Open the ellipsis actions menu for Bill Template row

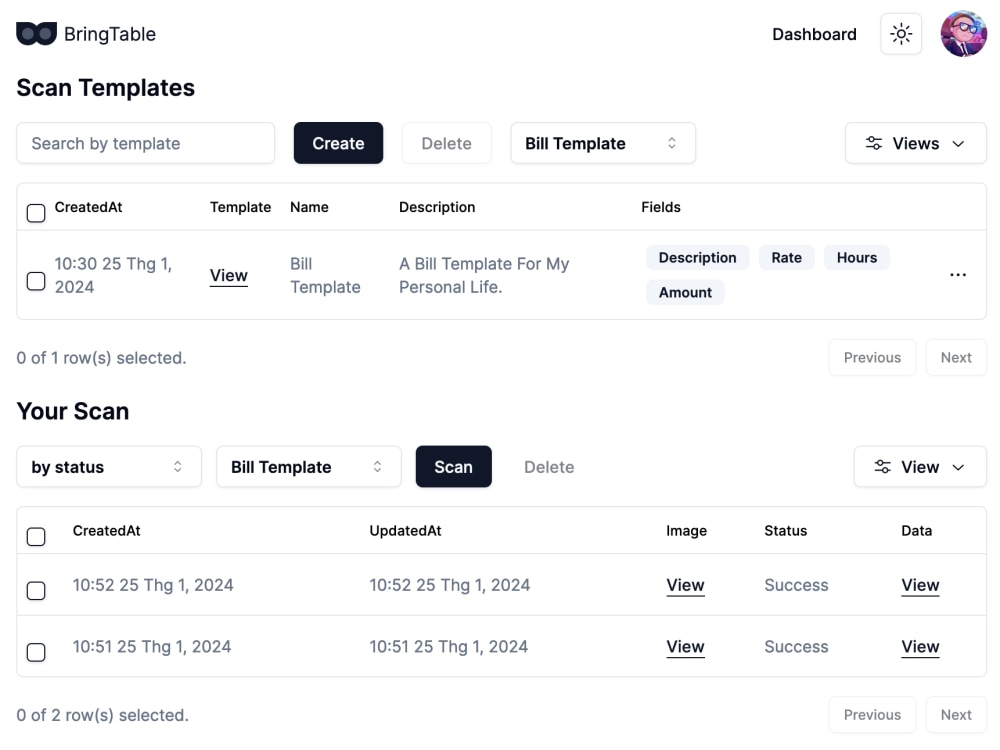958,275
